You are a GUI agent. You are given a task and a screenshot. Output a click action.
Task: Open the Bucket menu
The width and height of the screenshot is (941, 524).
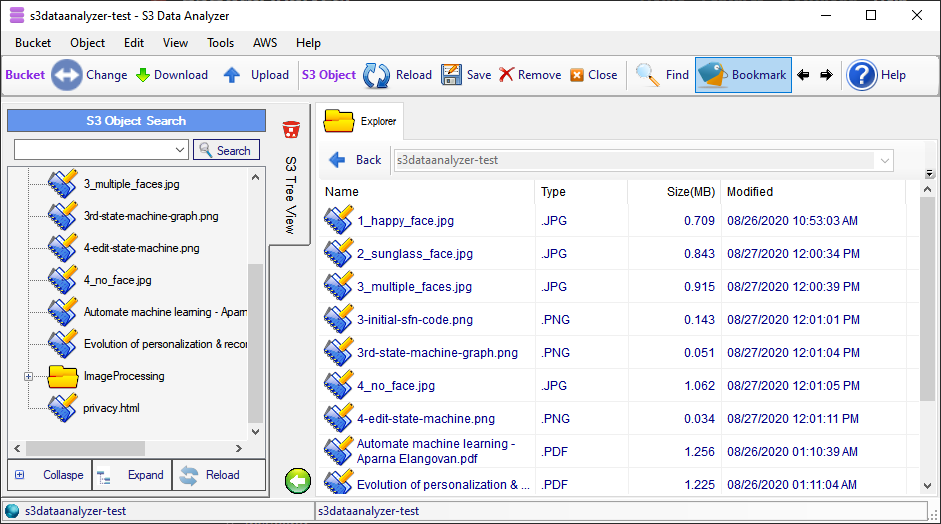33,43
